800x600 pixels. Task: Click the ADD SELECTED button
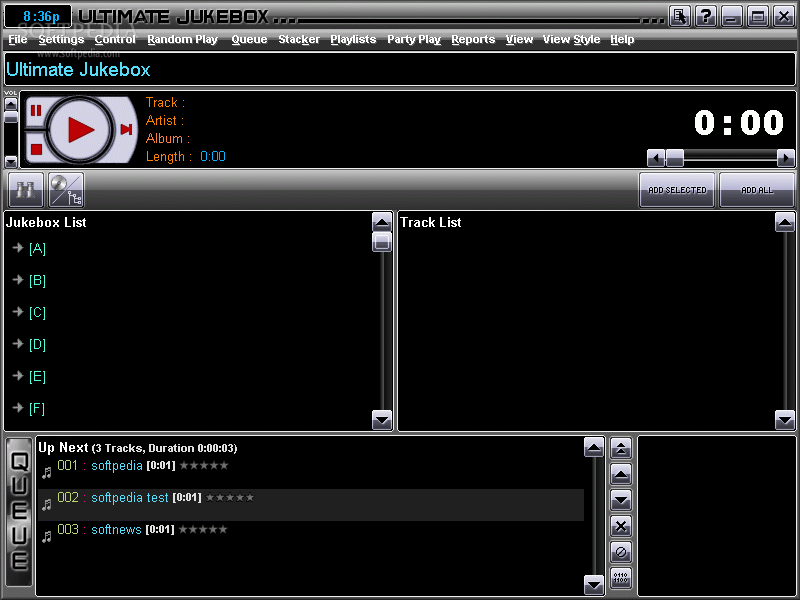click(677, 190)
